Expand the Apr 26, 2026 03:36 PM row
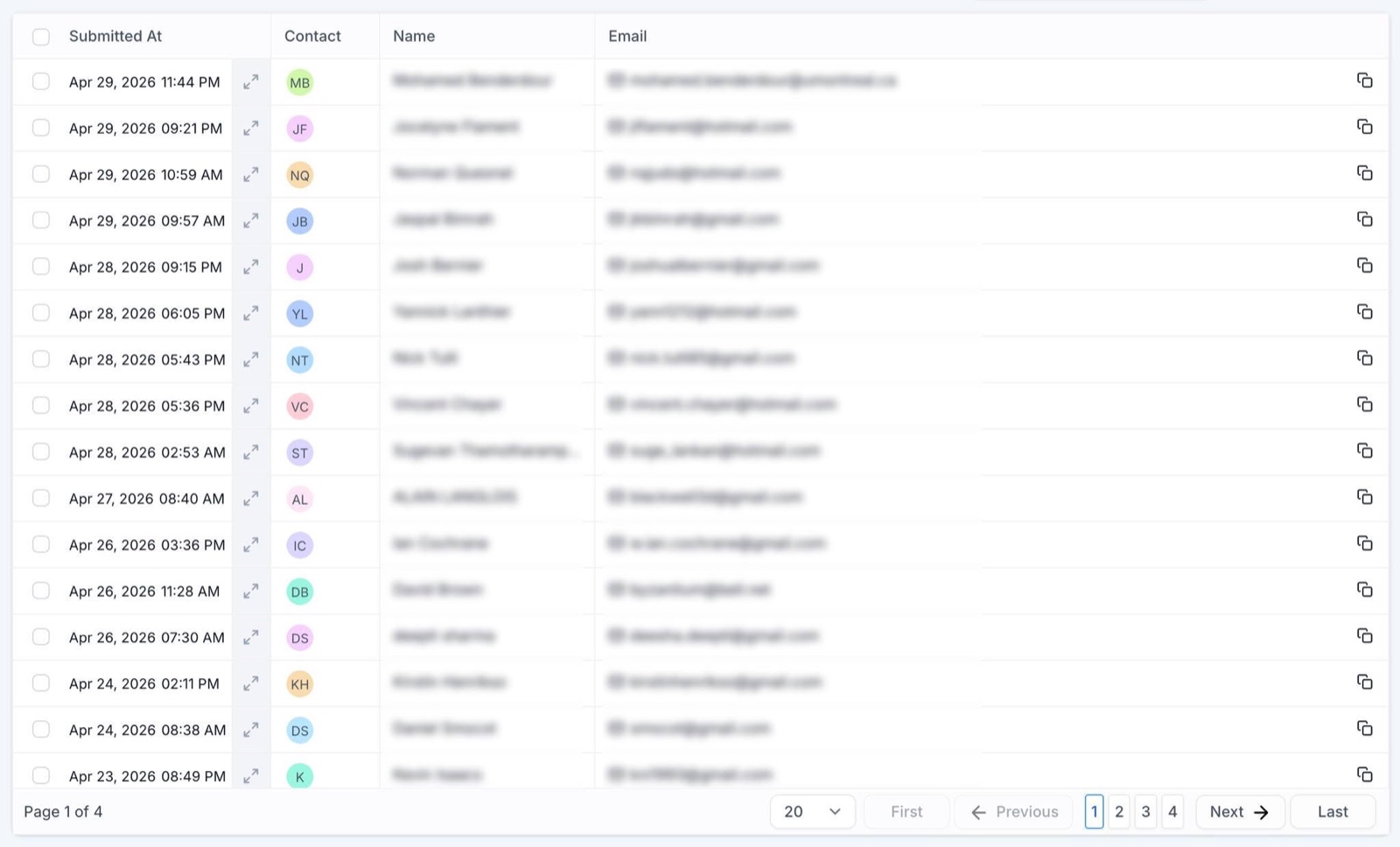Viewport: 1400px width, 847px height. tap(251, 545)
